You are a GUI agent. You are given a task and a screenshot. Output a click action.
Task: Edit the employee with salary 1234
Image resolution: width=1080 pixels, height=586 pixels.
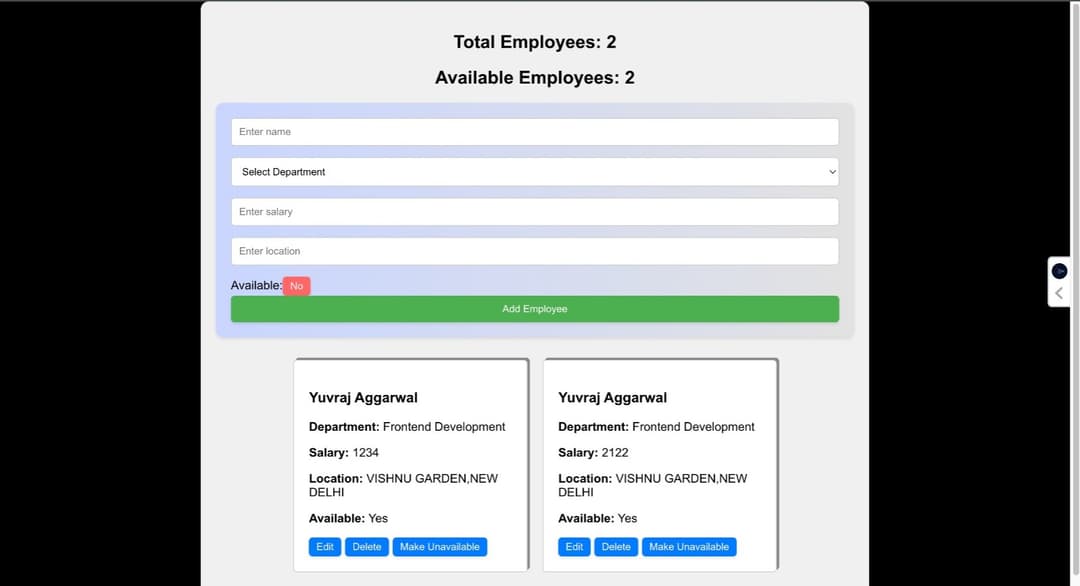[x=325, y=547]
